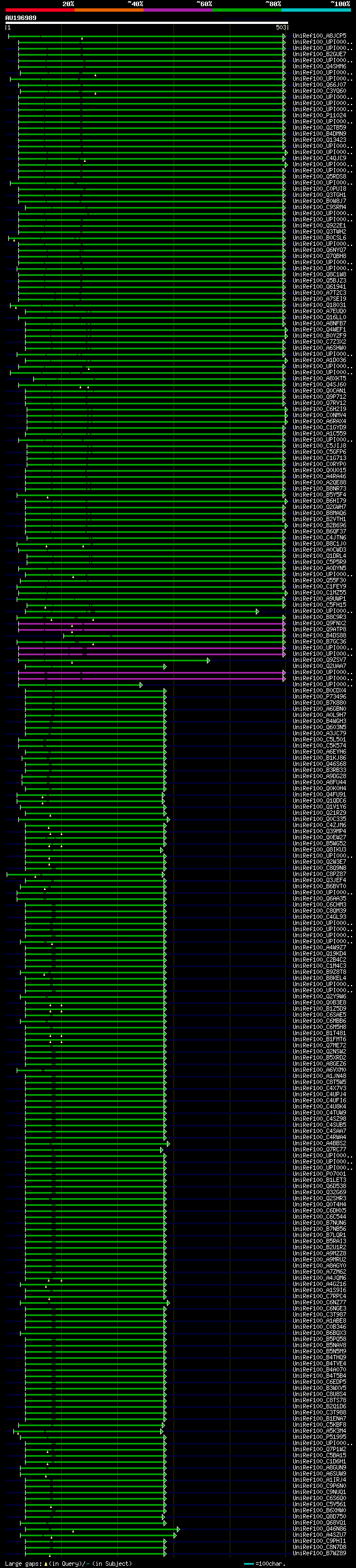
Task: Click the cyan ~100% identity legend segment
Action: coord(317,10)
